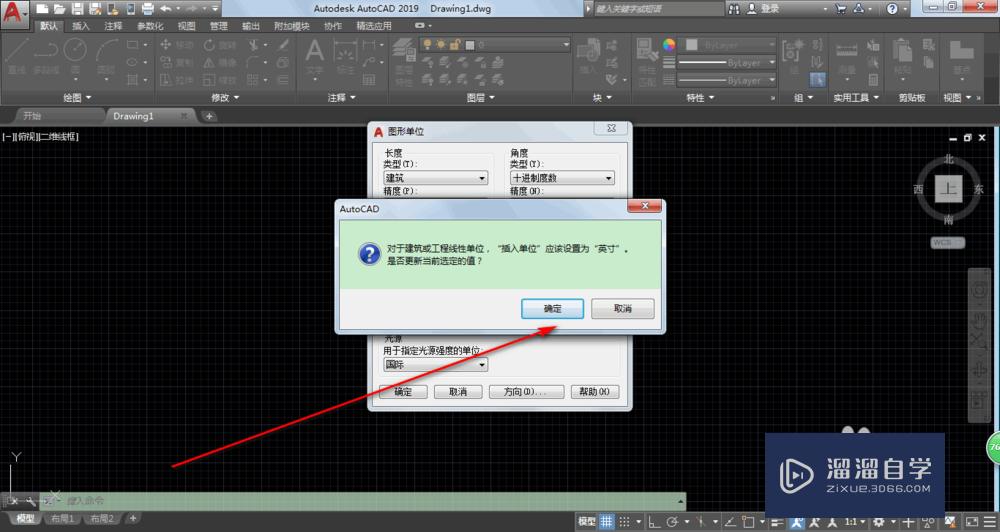Open the 长度 类型 dropdown showing 建筑

pos(435,178)
